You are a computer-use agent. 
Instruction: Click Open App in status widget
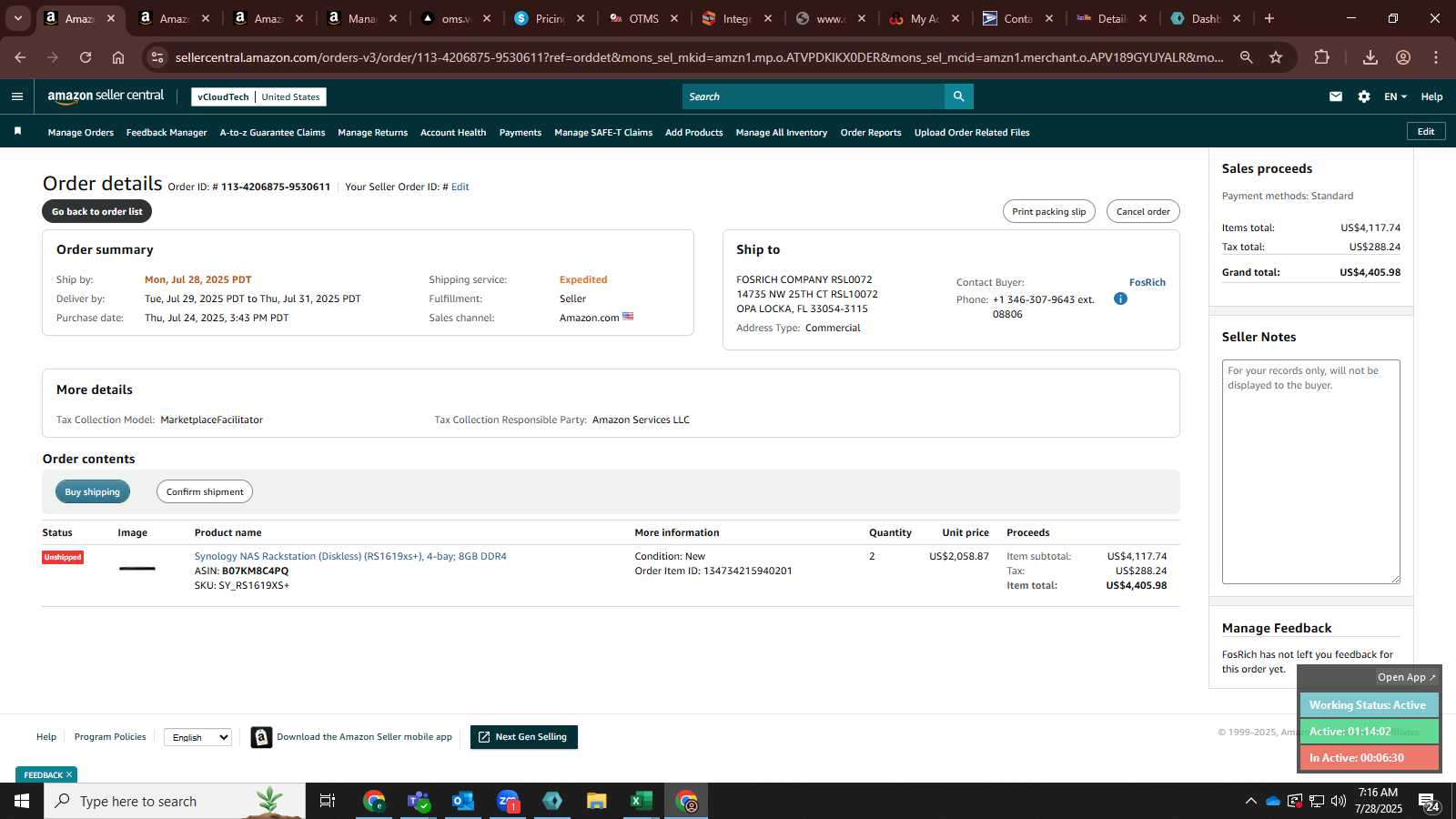point(1406,677)
